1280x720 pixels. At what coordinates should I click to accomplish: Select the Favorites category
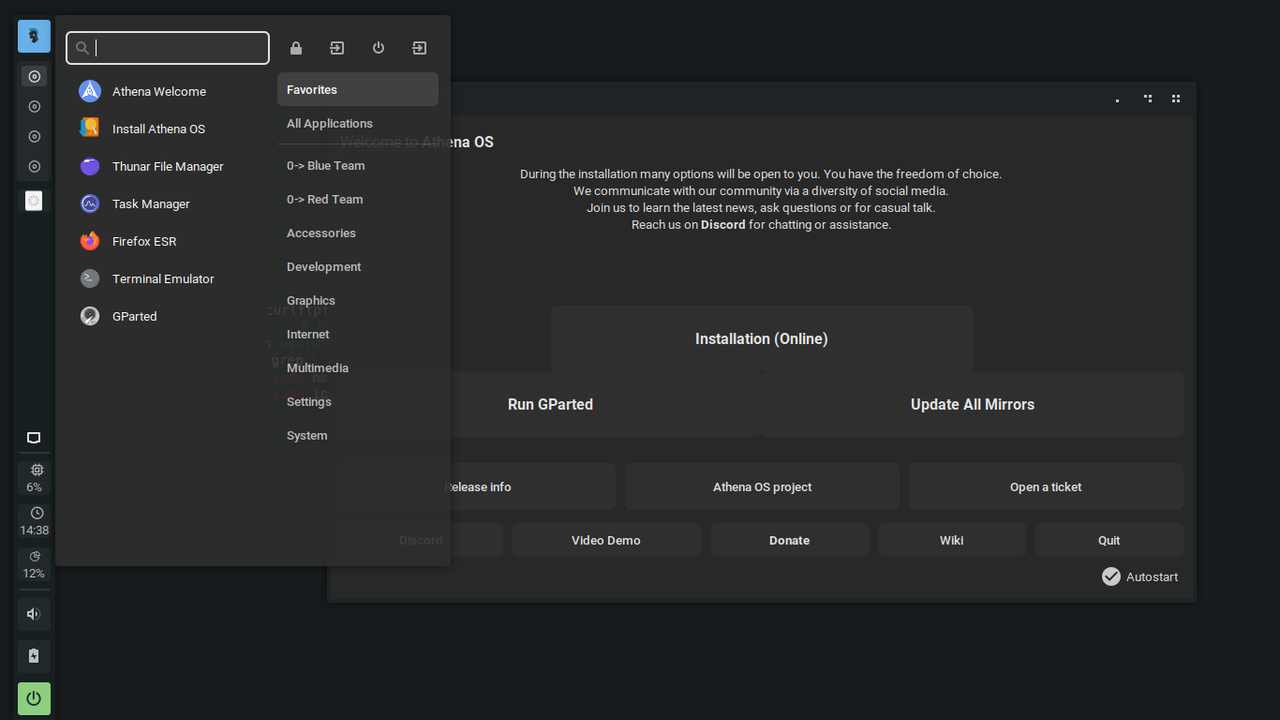pyautogui.click(x=358, y=89)
